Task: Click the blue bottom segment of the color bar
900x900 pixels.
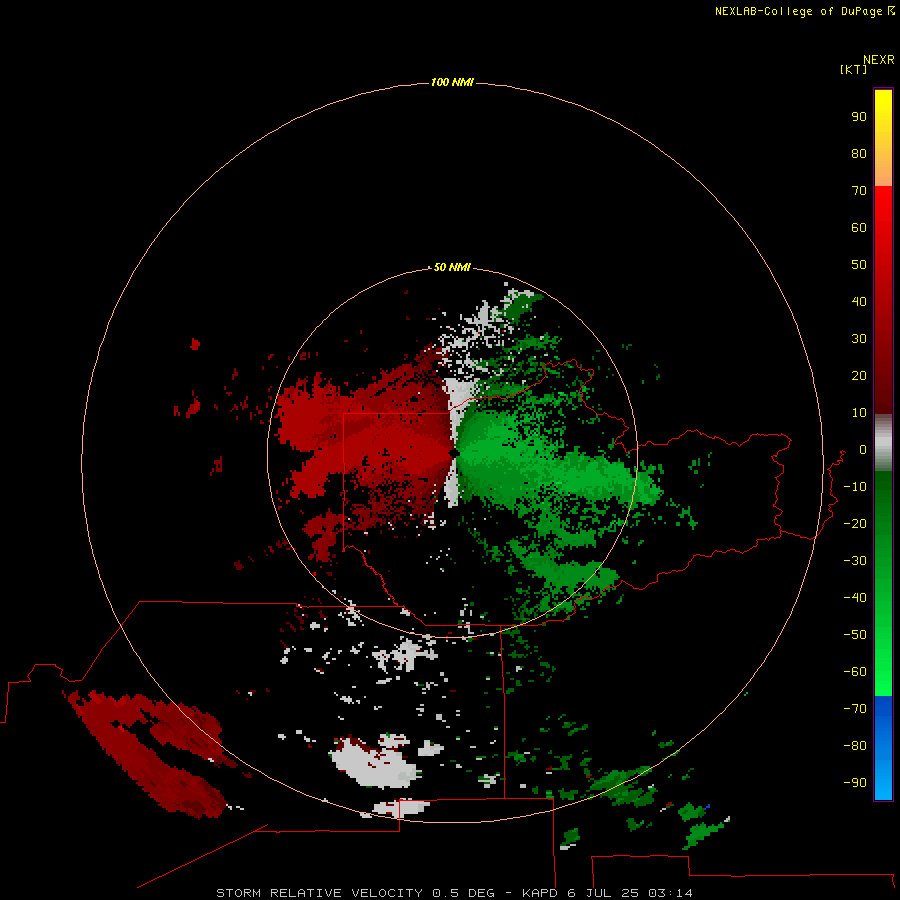Action: point(883,748)
